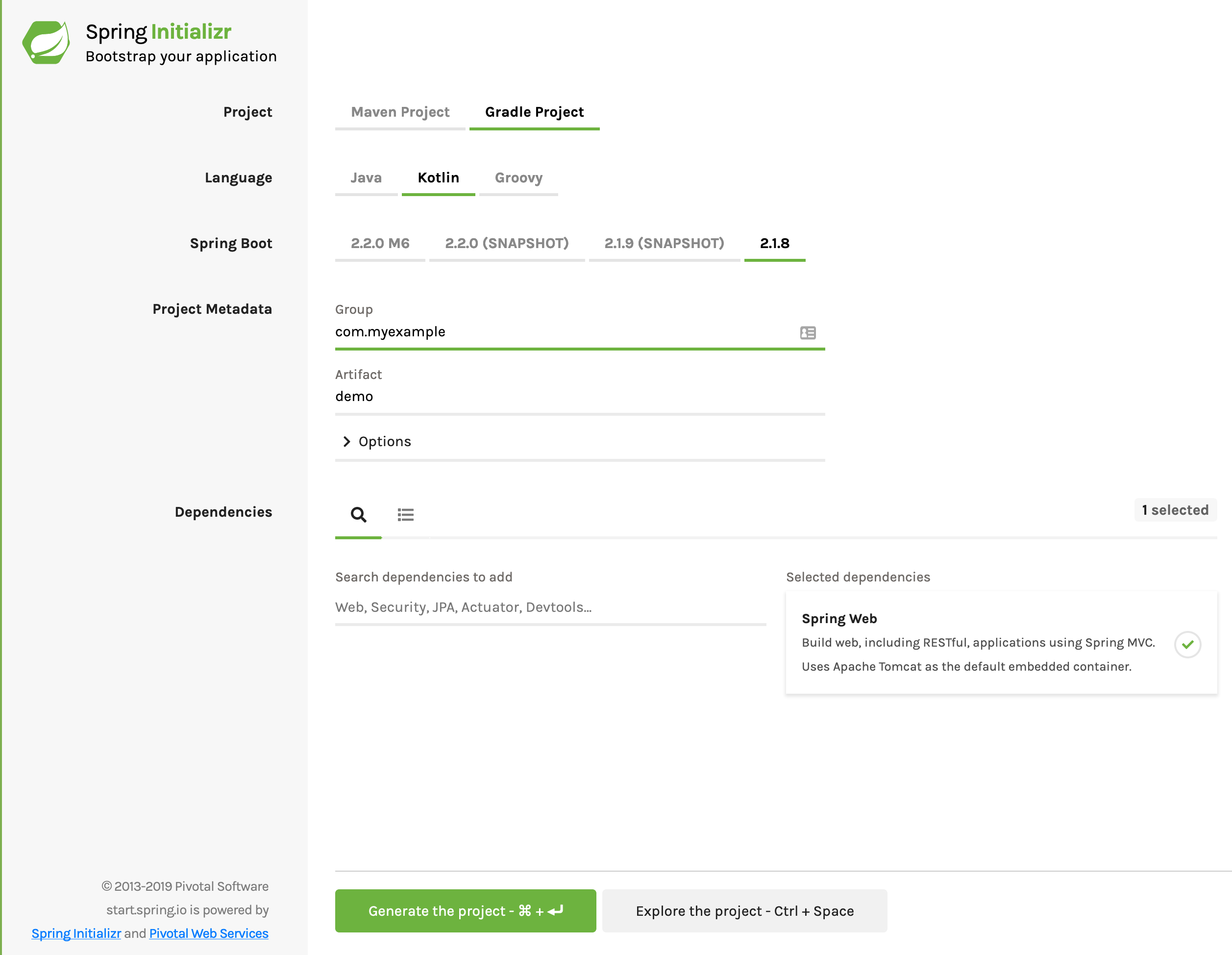1232x955 pixels.
Task: Click the Spring Initializr title text
Action: (158, 32)
